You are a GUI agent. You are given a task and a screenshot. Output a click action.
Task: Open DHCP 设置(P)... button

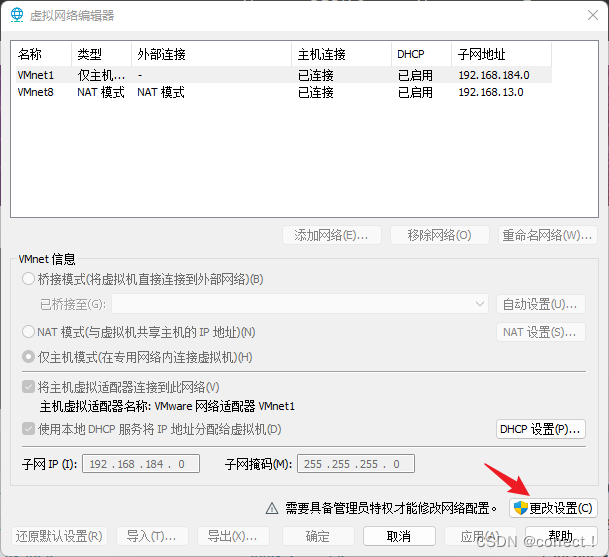tap(541, 429)
